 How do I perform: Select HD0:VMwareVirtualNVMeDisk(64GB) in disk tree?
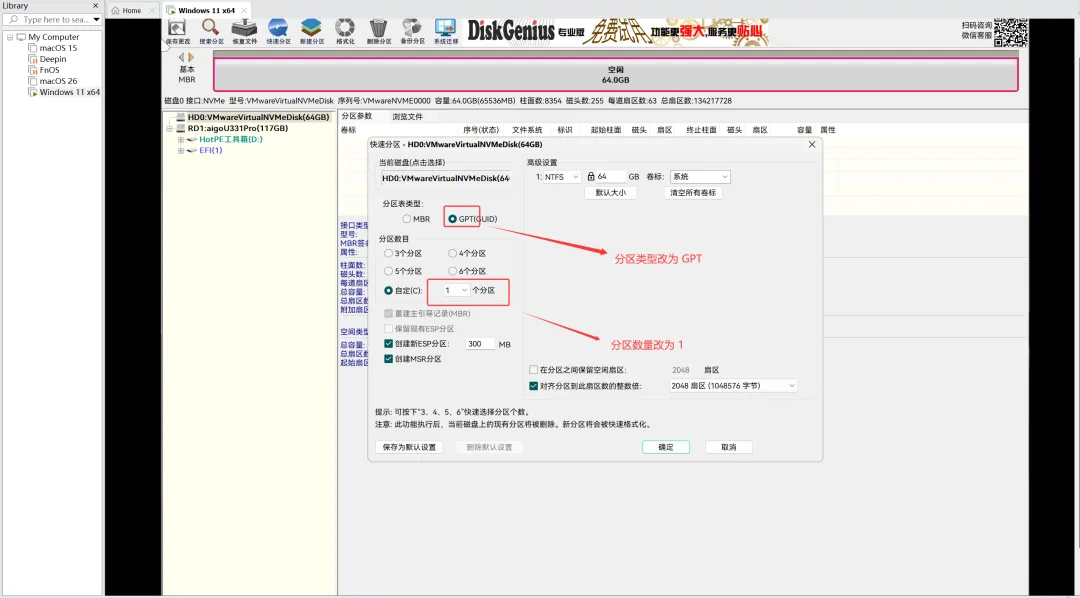258,117
